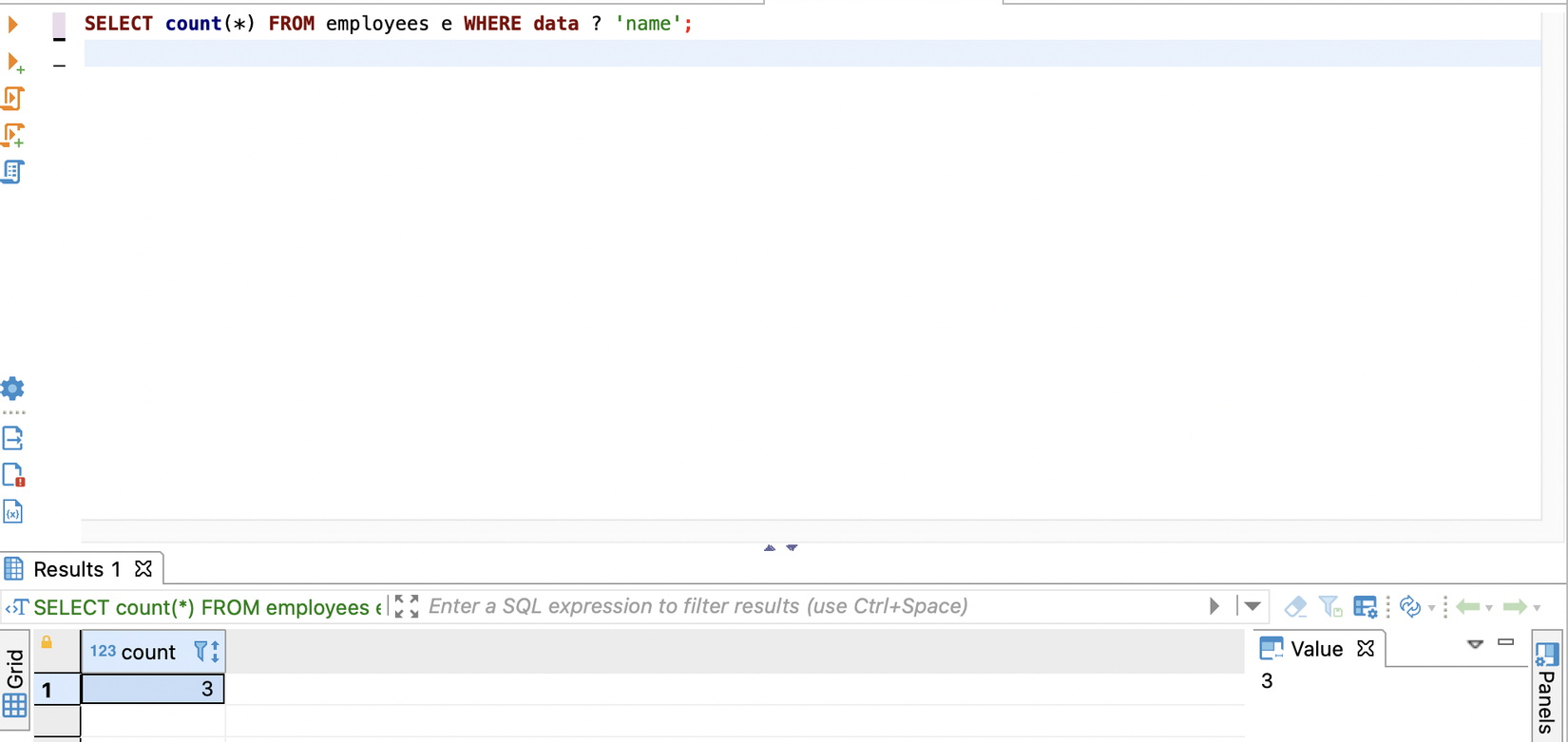Activate the Value panel tab
This screenshot has height=742, width=1568.
click(x=1316, y=649)
